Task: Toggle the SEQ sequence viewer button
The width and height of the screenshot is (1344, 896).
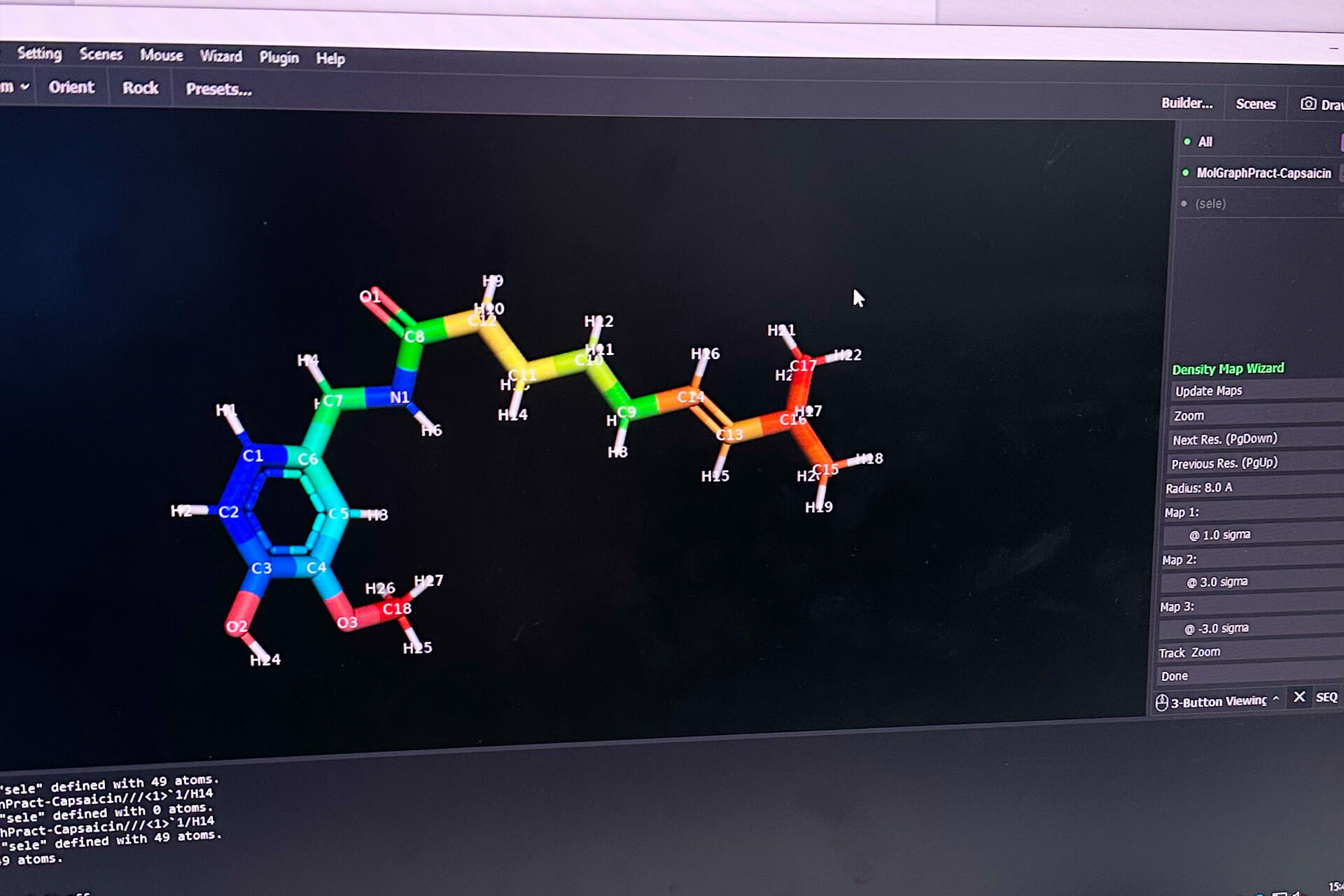Action: tap(1326, 697)
